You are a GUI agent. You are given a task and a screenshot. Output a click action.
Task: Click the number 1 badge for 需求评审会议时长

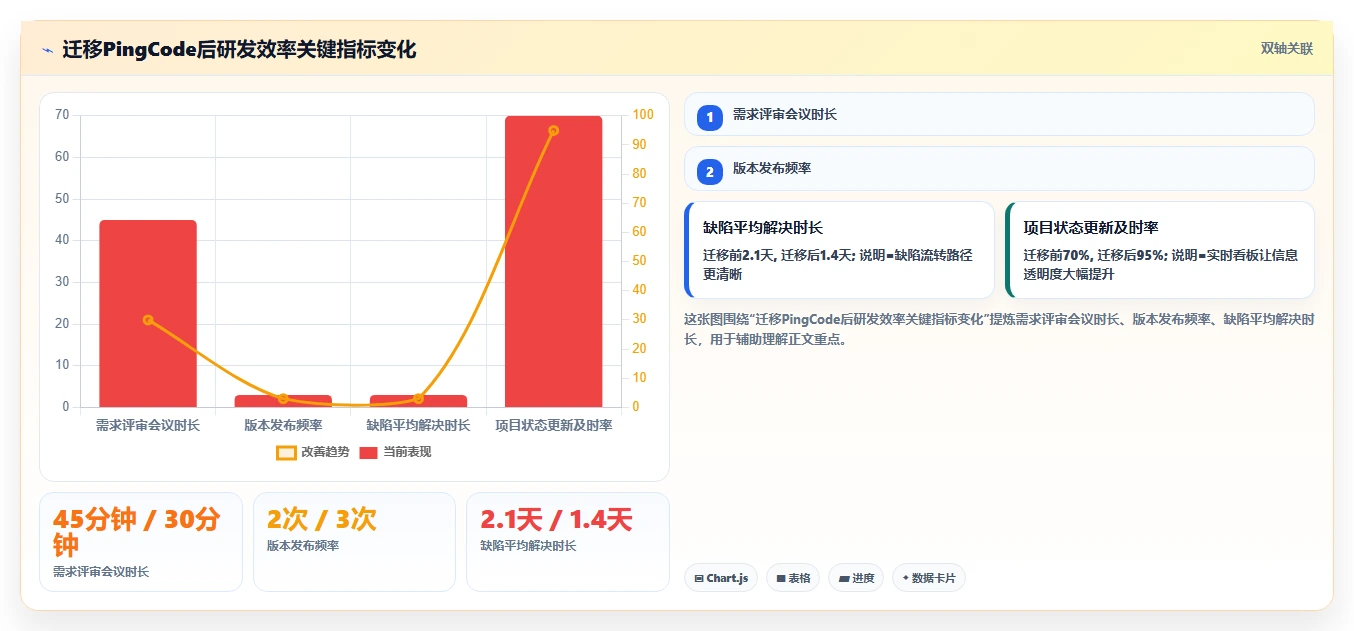[709, 117]
